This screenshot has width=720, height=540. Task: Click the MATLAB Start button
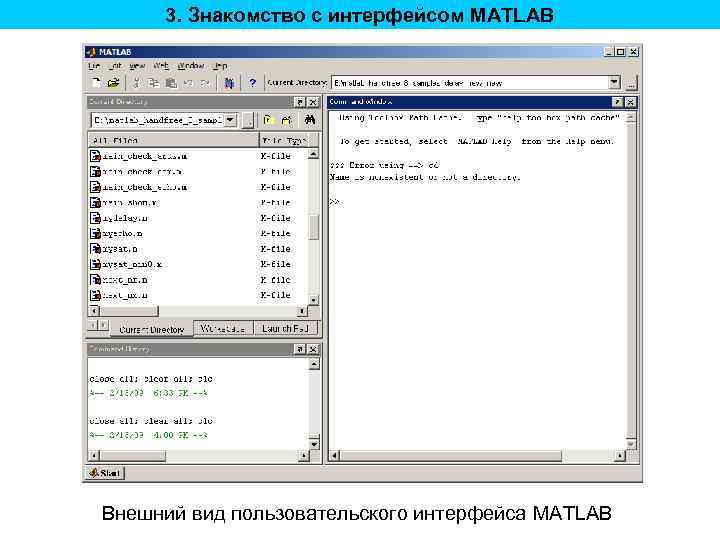[105, 472]
